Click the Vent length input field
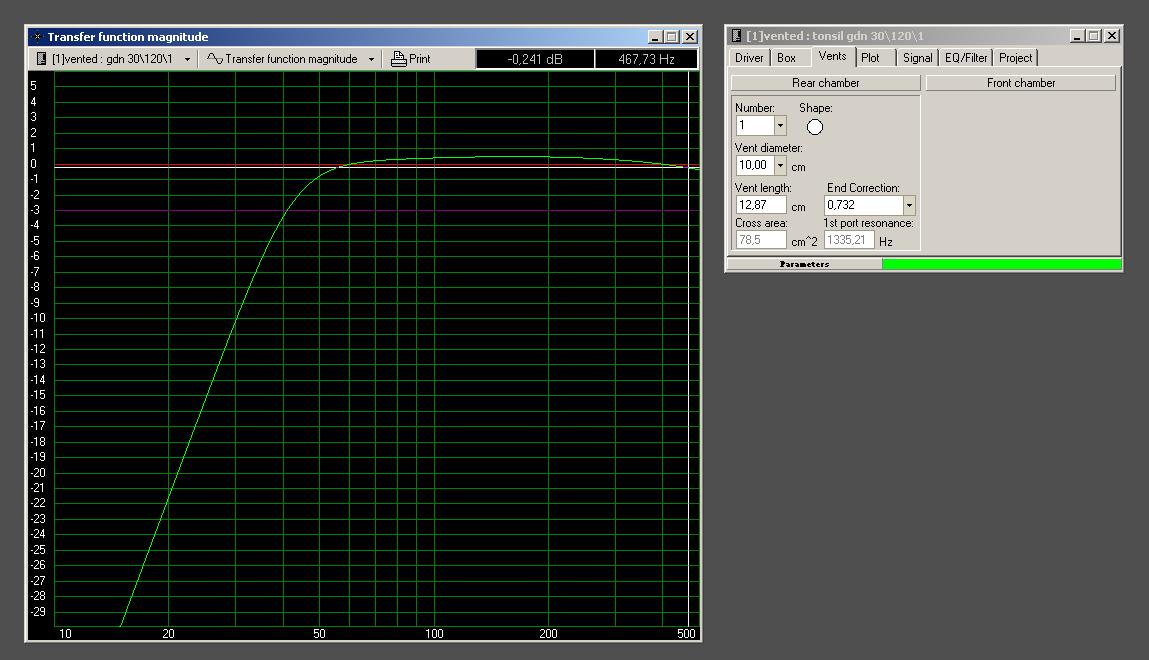The height and width of the screenshot is (660, 1149). click(x=761, y=205)
